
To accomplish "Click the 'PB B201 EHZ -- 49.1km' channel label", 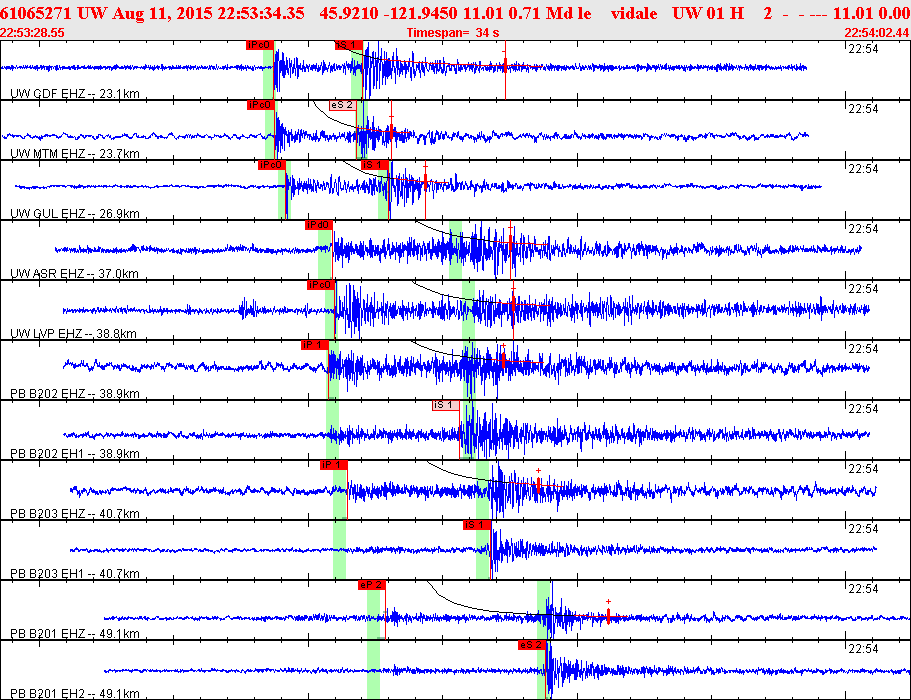I will (x=75, y=634).
